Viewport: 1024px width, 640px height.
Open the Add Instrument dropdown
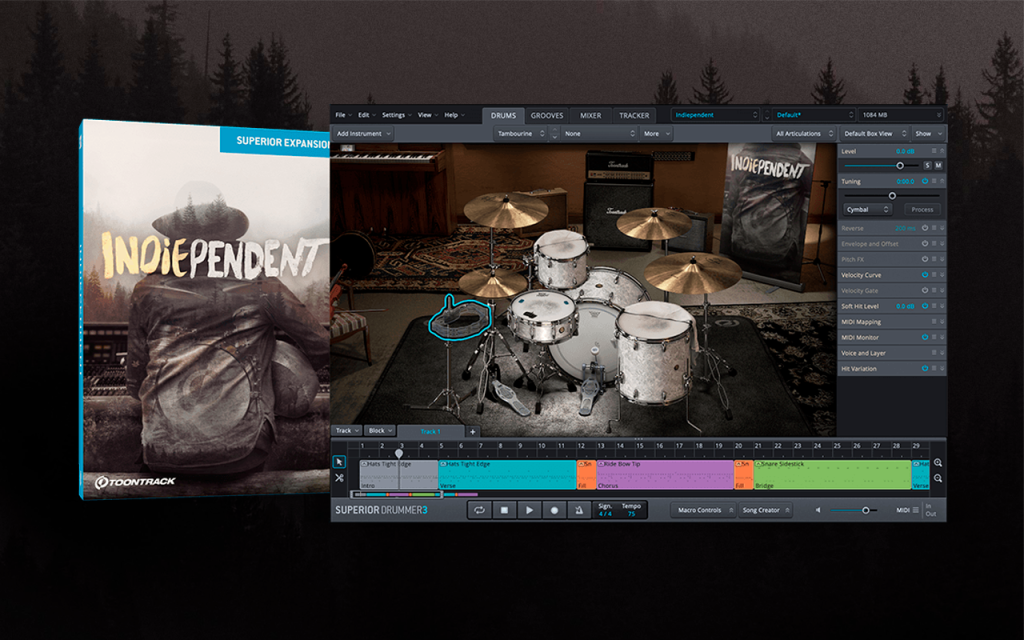pyautogui.click(x=364, y=133)
